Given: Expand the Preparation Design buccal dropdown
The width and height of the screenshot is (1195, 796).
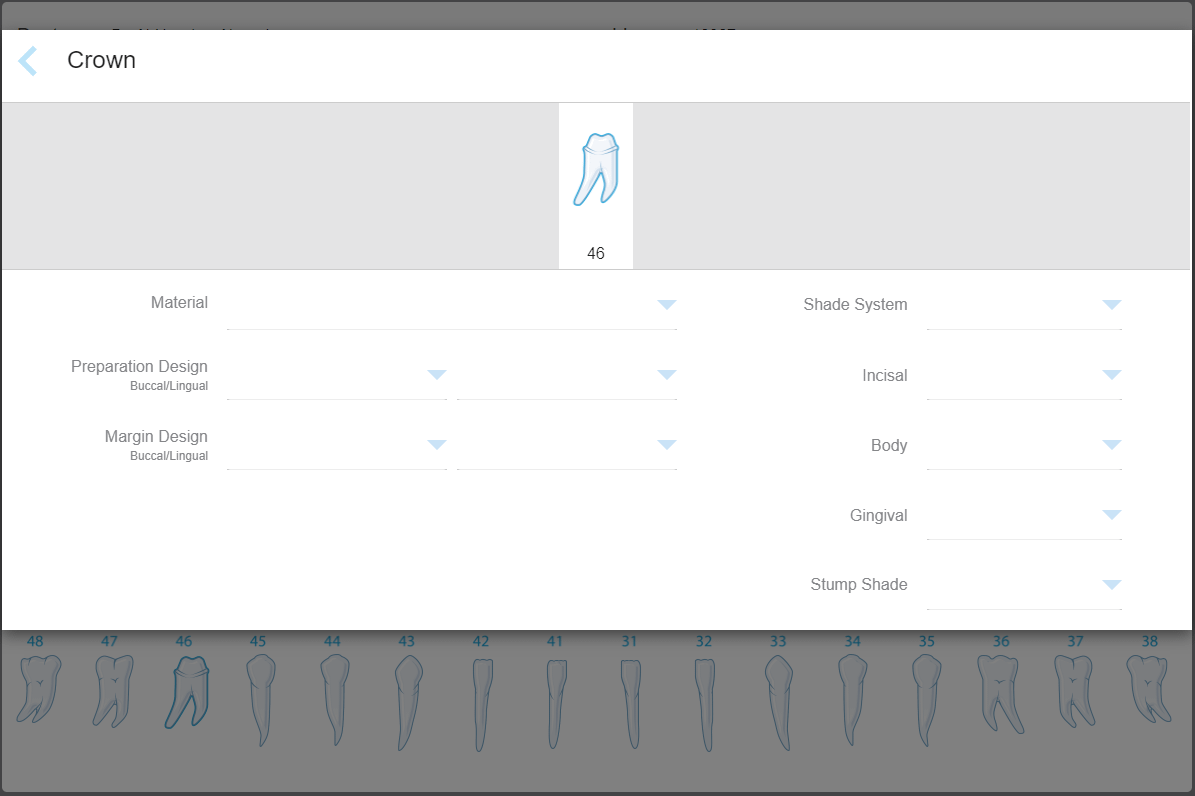Looking at the screenshot, I should click(336, 375).
